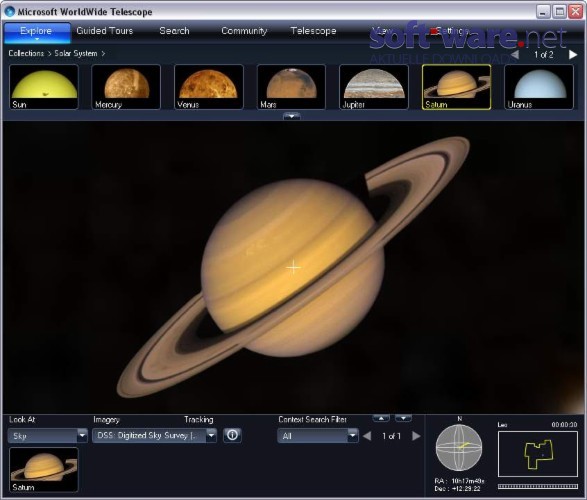The image size is (587, 500).
Task: Click the field of view zoom bar
Action: [x=538, y=487]
